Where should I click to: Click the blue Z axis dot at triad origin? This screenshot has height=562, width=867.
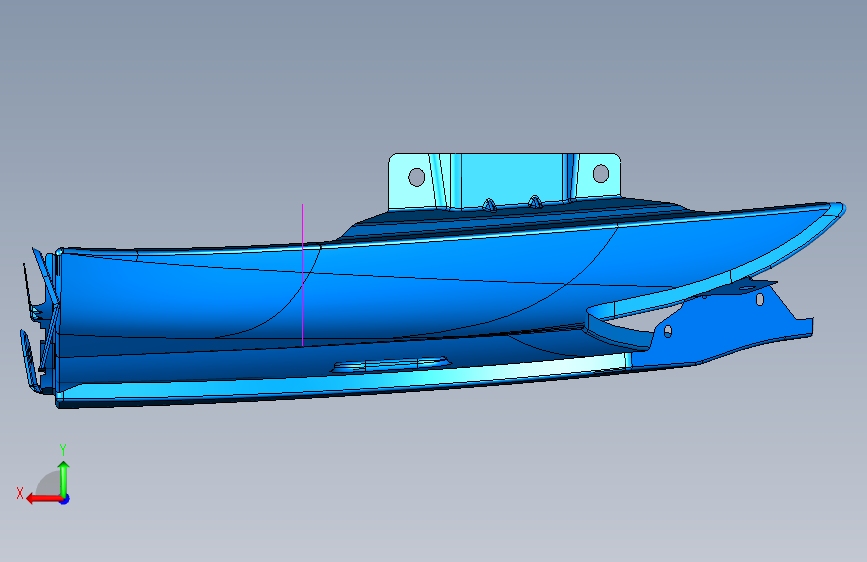point(65,499)
